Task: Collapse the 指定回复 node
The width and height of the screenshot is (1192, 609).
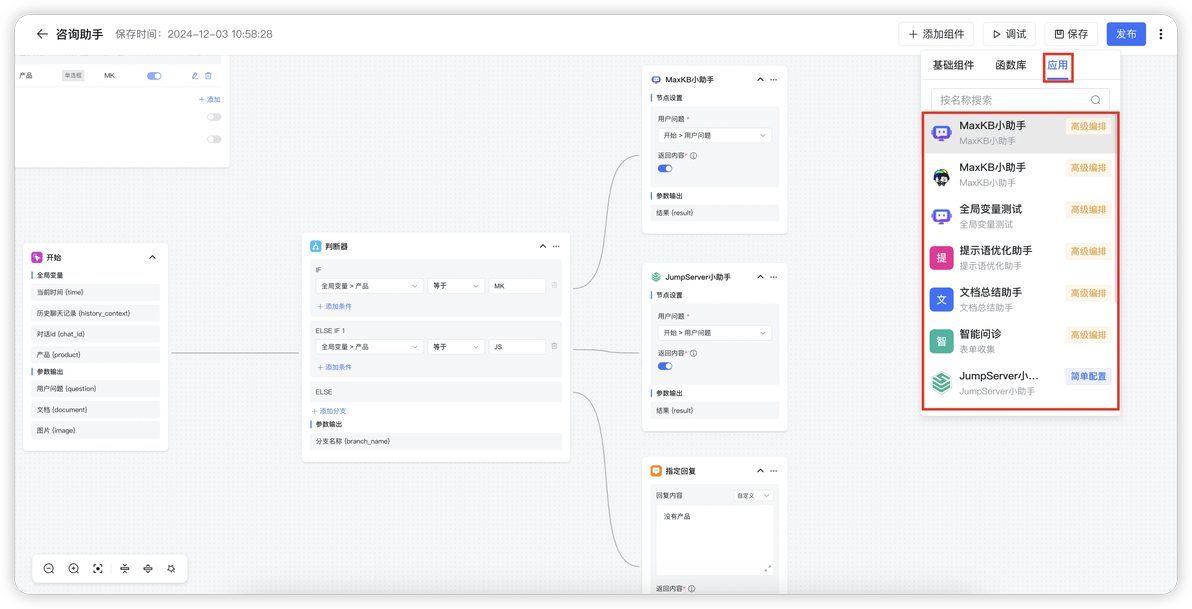Action: [x=759, y=471]
